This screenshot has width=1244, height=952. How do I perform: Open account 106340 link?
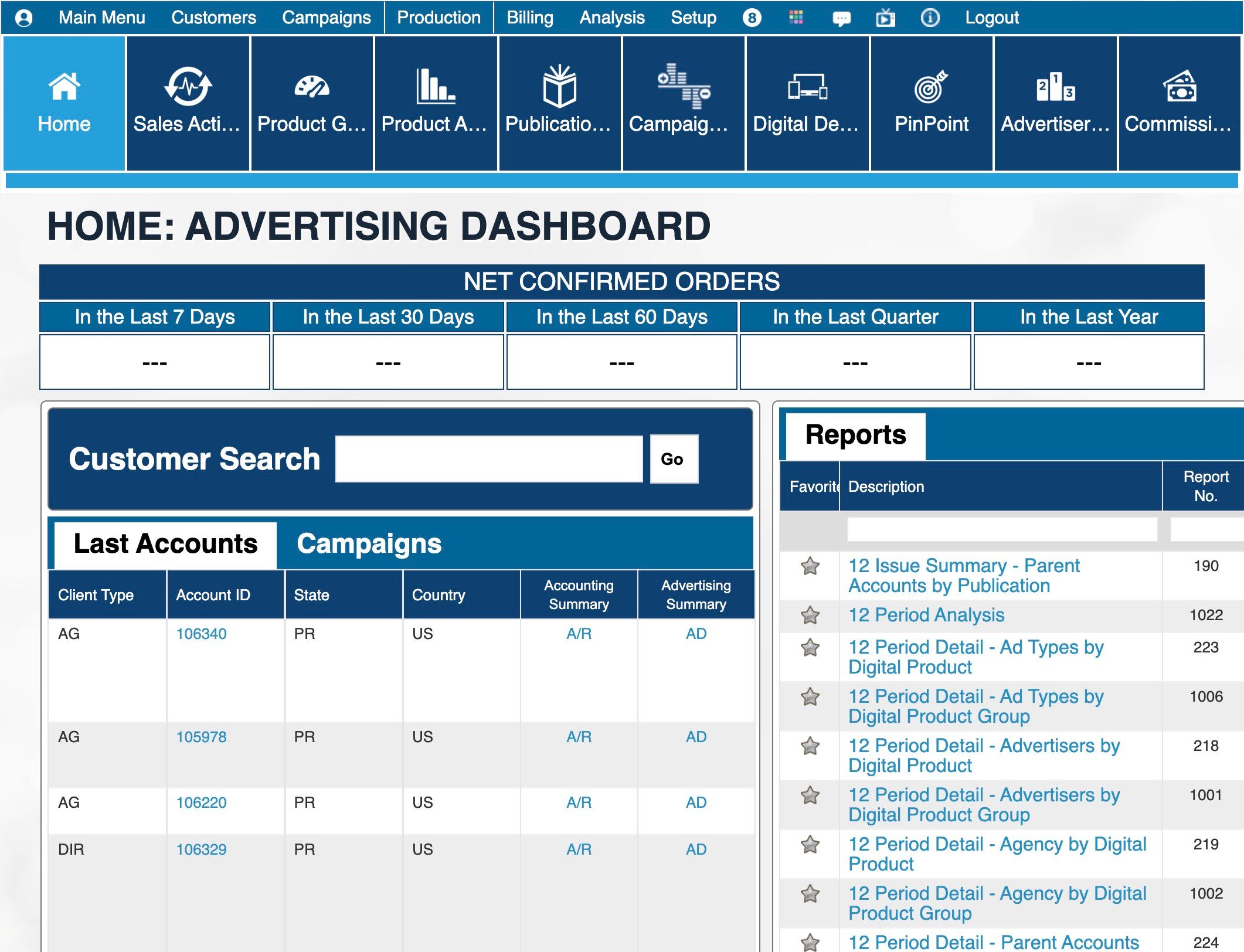(x=201, y=634)
